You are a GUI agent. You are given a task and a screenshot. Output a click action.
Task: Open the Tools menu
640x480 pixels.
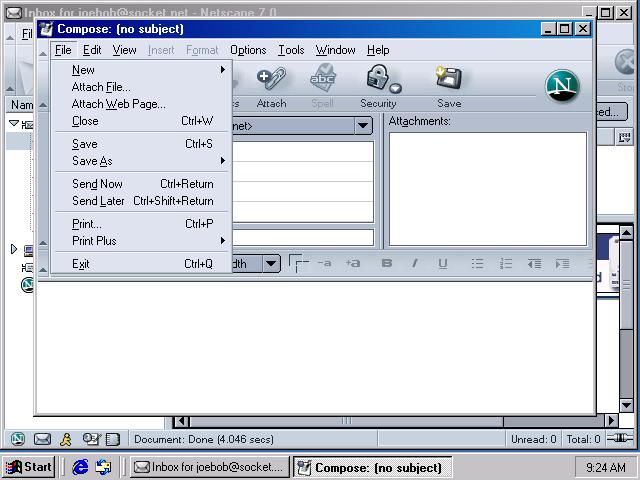(x=291, y=50)
